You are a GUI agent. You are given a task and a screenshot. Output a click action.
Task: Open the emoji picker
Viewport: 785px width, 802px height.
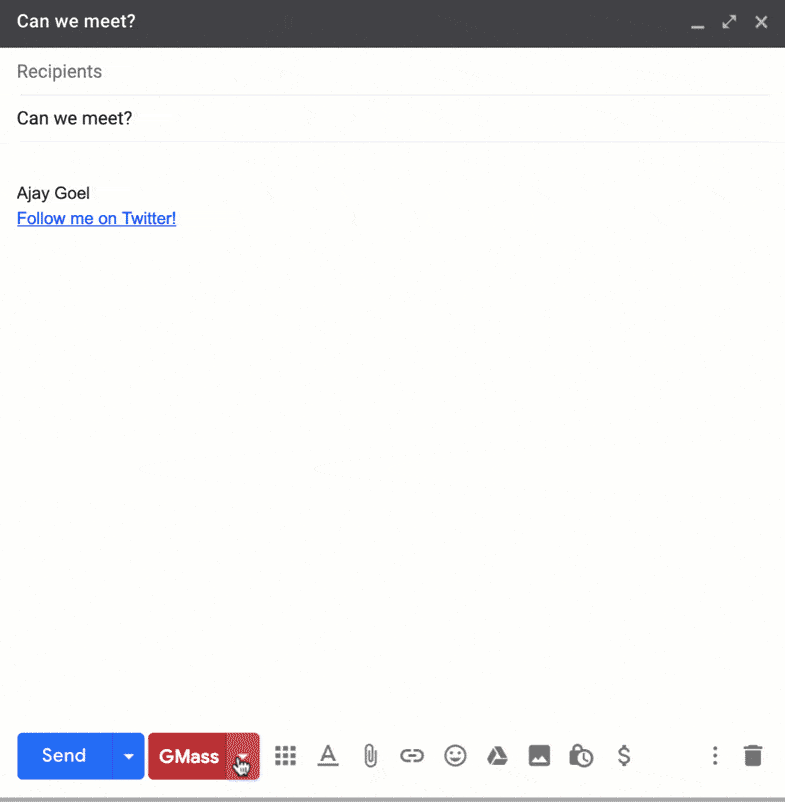tap(455, 756)
